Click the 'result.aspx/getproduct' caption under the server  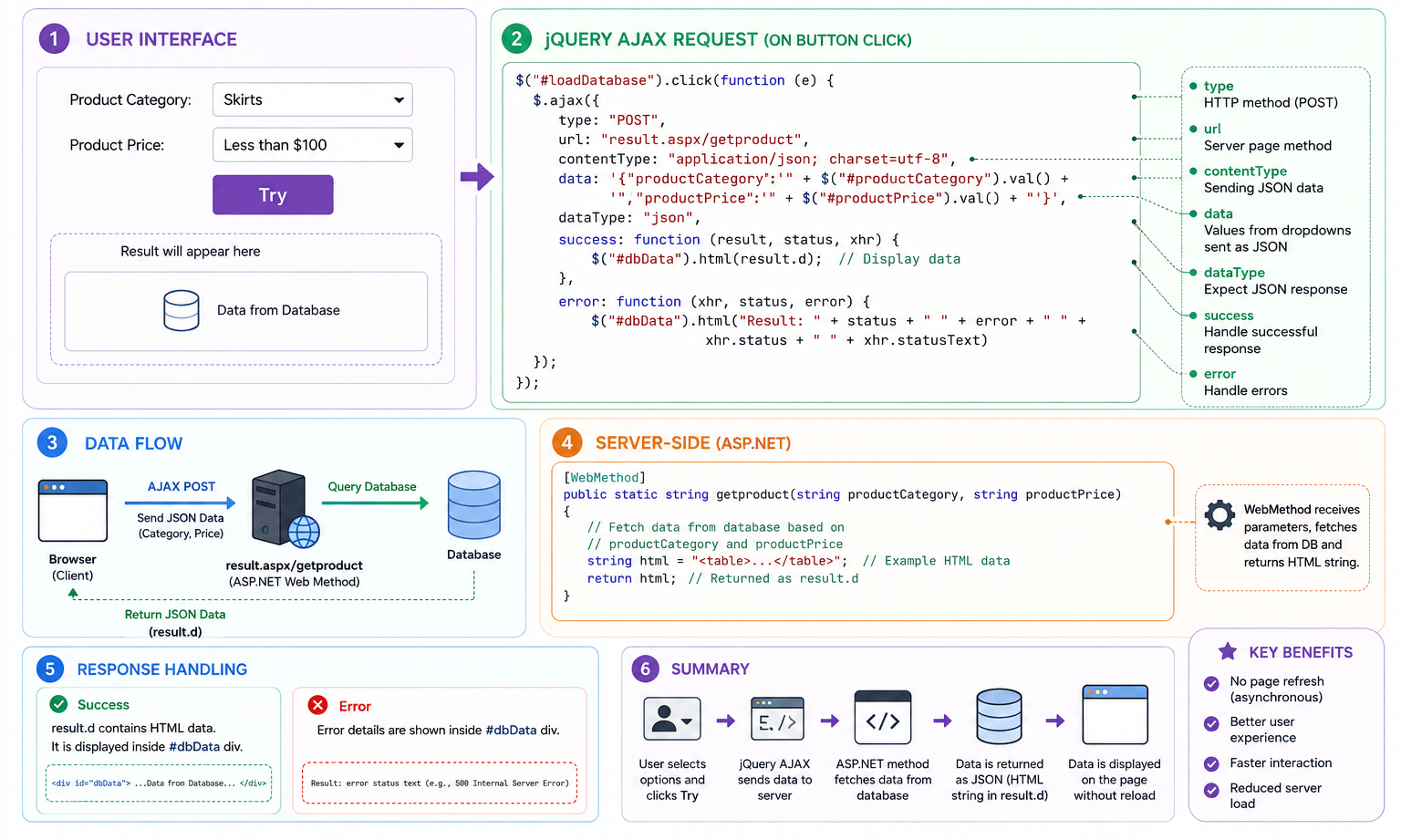pyautogui.click(x=295, y=565)
